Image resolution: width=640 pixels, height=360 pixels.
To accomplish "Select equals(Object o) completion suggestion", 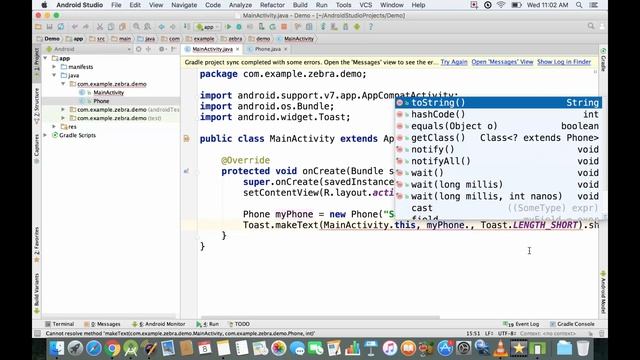I will tap(498, 126).
